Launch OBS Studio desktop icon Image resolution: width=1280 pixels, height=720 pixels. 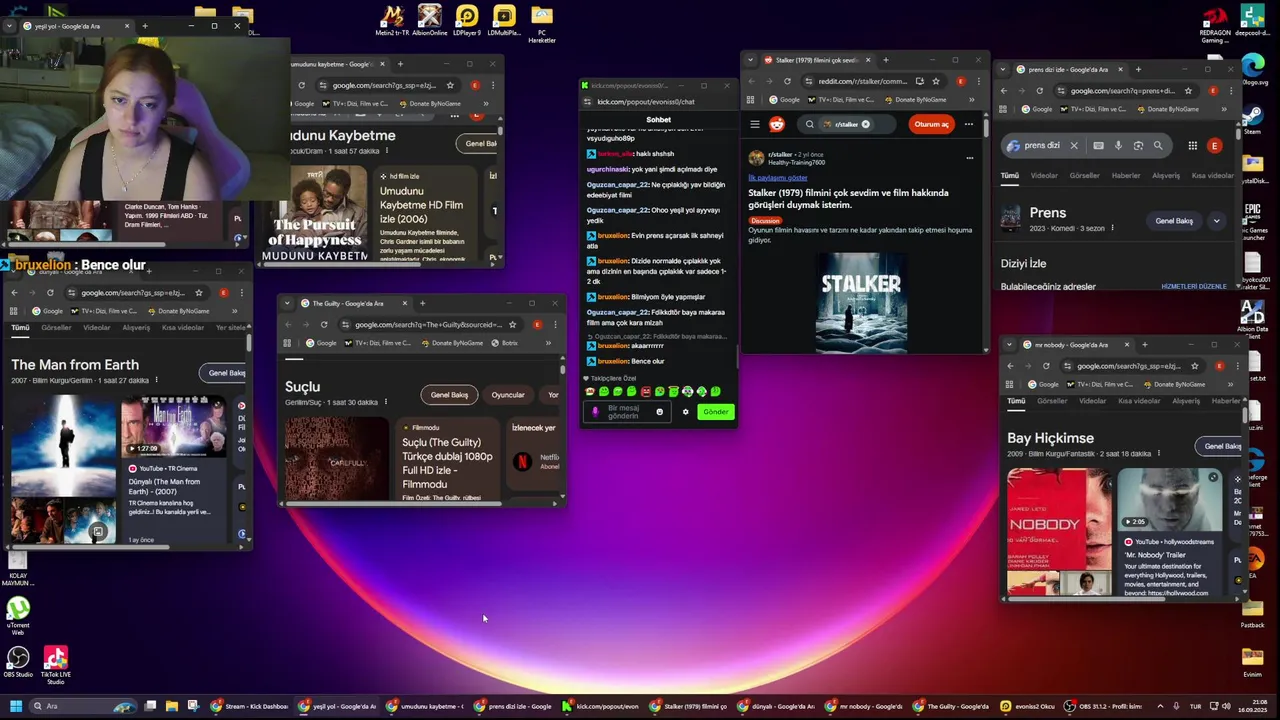click(x=17, y=664)
